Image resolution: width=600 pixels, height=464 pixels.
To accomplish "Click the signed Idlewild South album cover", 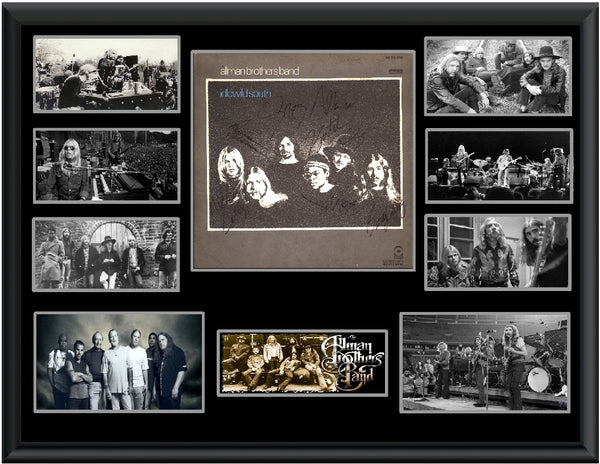I will click(303, 161).
